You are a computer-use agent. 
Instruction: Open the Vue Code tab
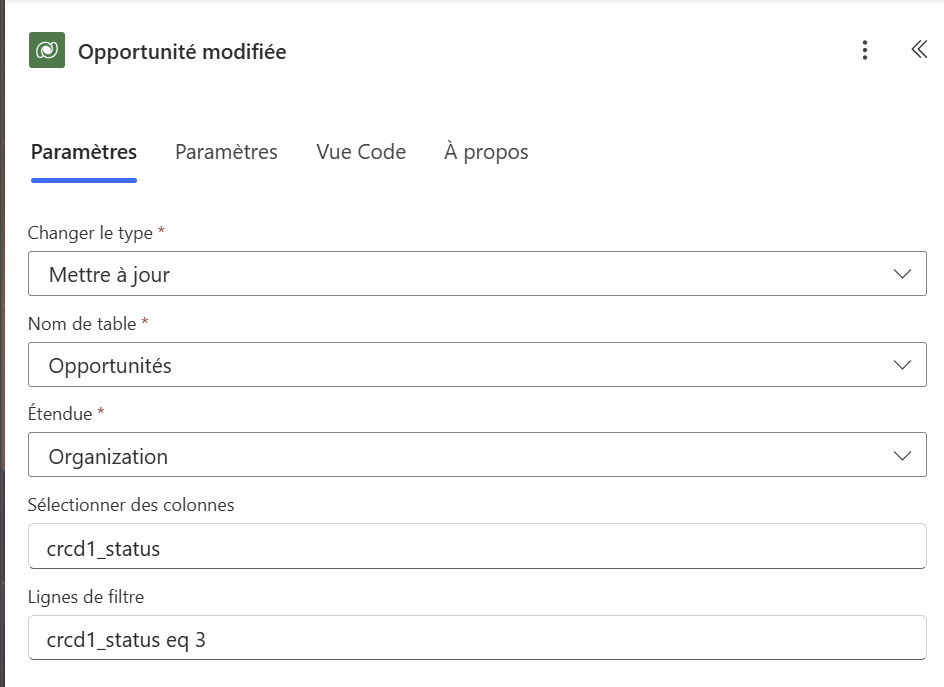point(361,152)
